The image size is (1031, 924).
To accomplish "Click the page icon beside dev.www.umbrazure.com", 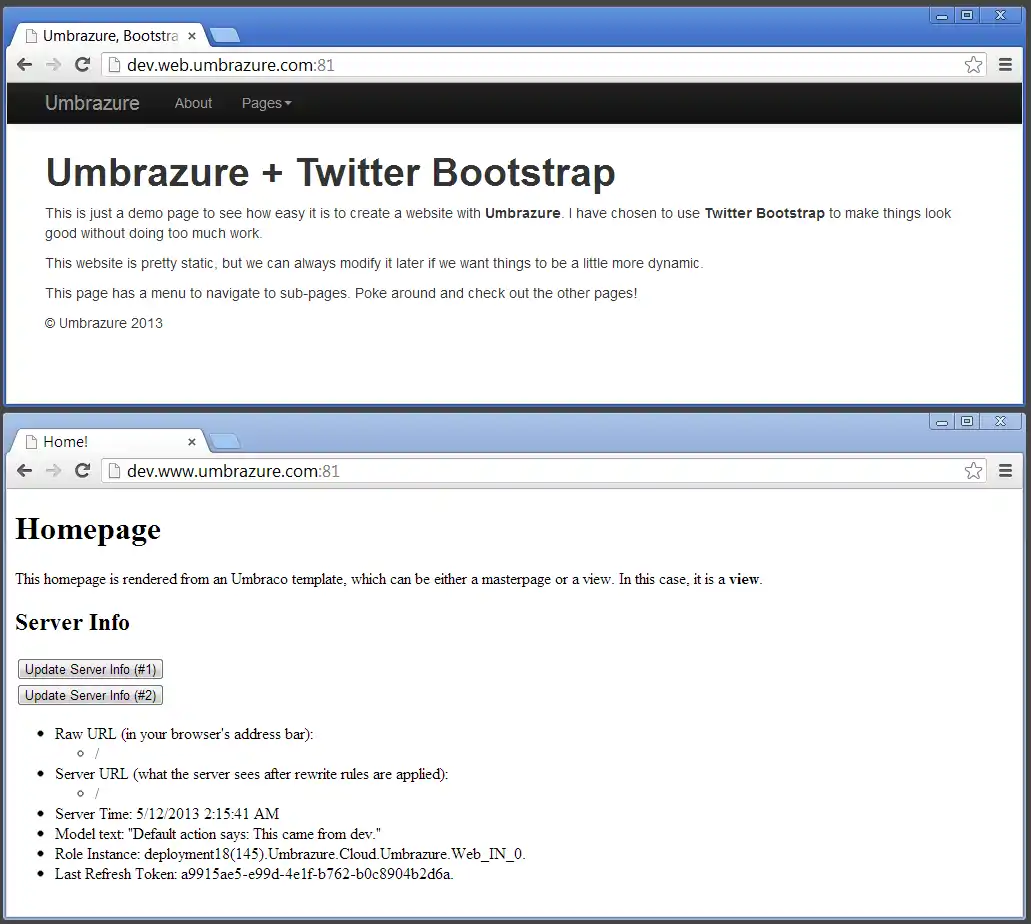I will (x=114, y=471).
